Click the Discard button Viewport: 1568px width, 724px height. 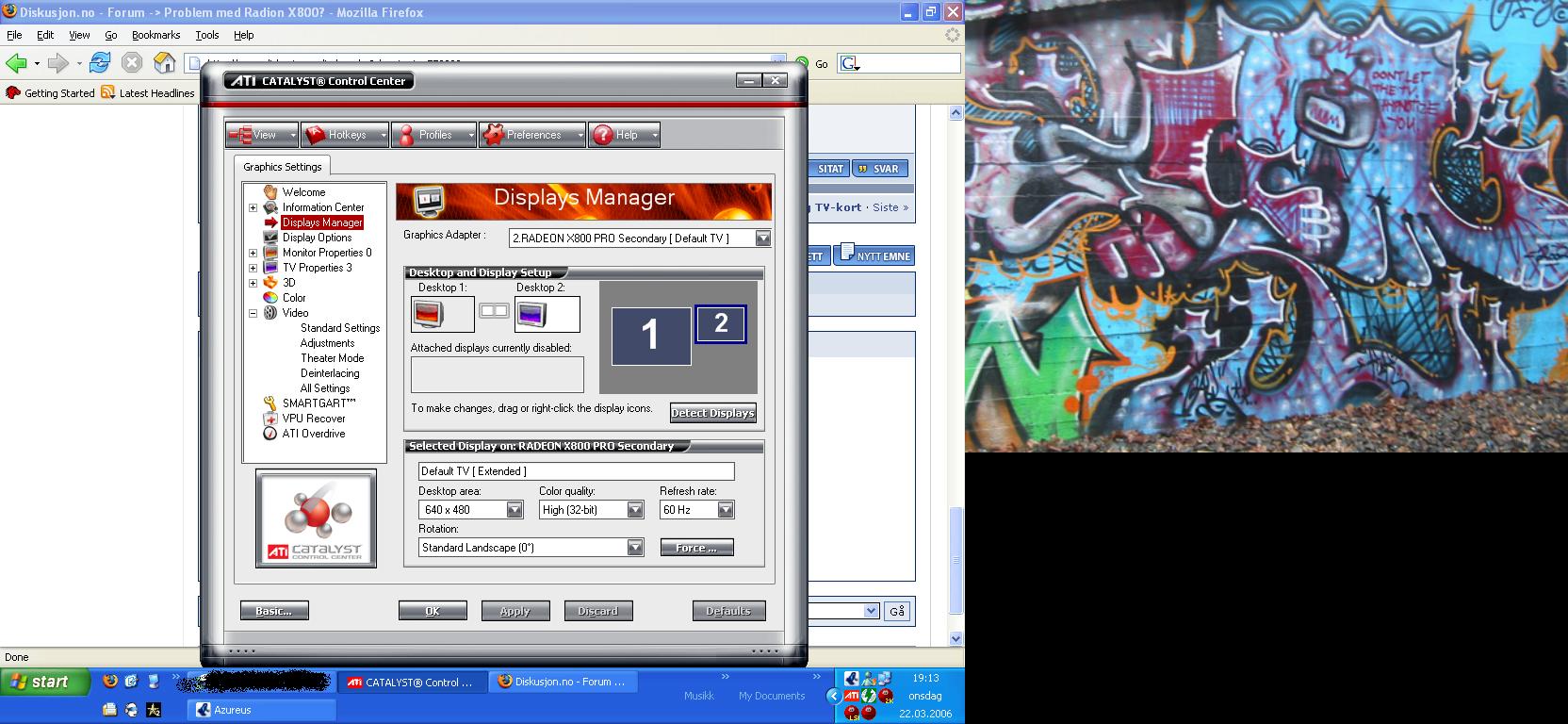(598, 611)
